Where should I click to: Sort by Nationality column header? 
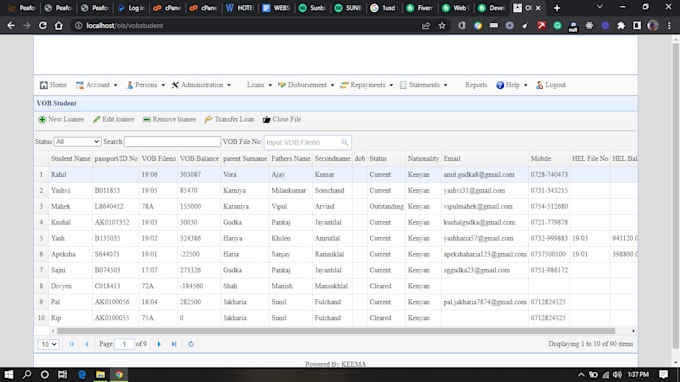423,159
